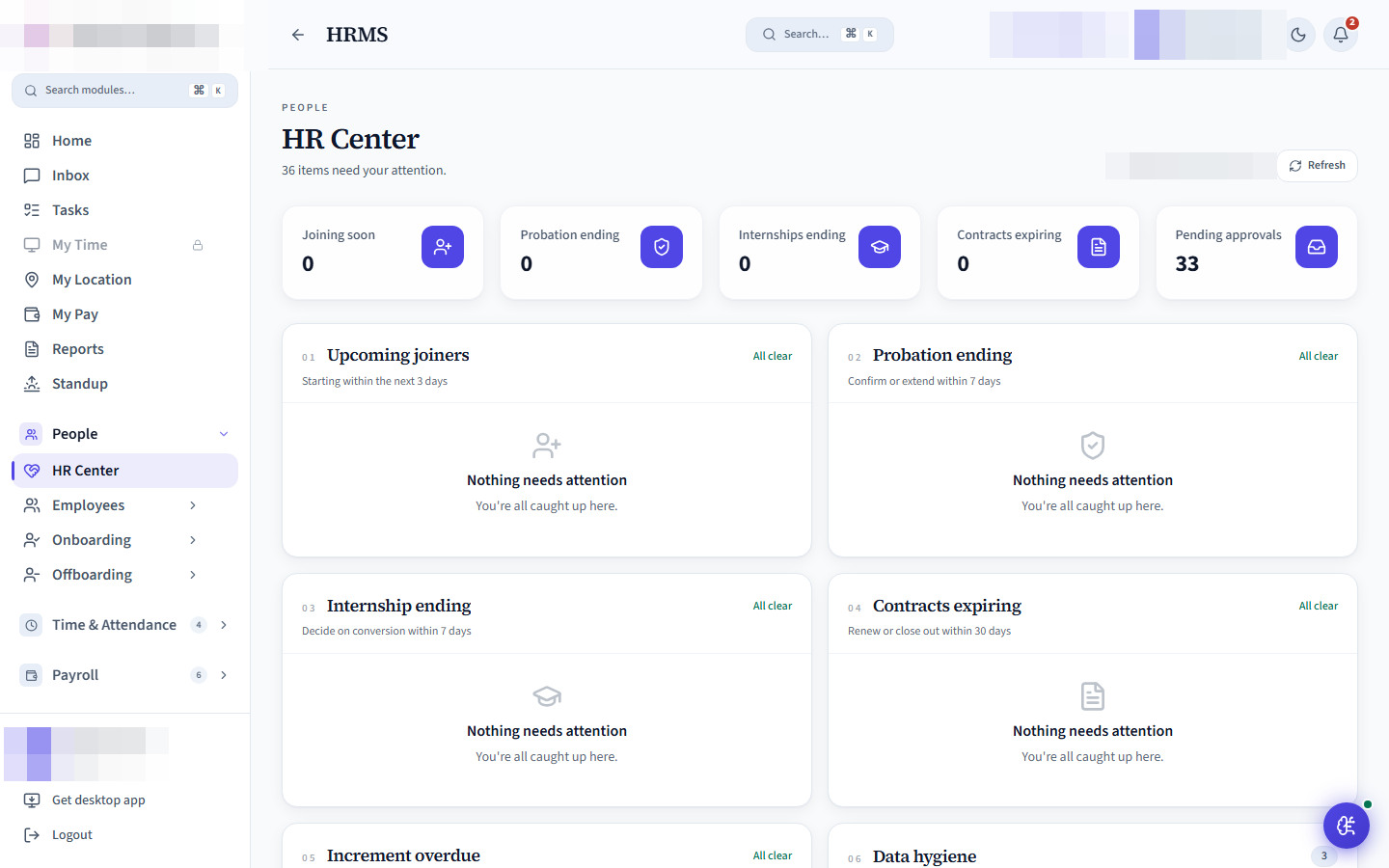Click the Payroll badge 6
1389x868 pixels.
coord(199,675)
